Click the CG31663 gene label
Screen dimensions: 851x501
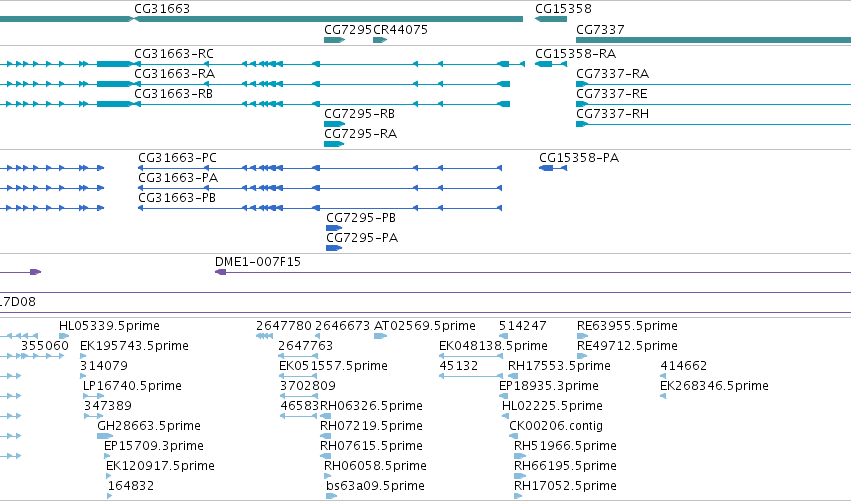[x=162, y=9]
